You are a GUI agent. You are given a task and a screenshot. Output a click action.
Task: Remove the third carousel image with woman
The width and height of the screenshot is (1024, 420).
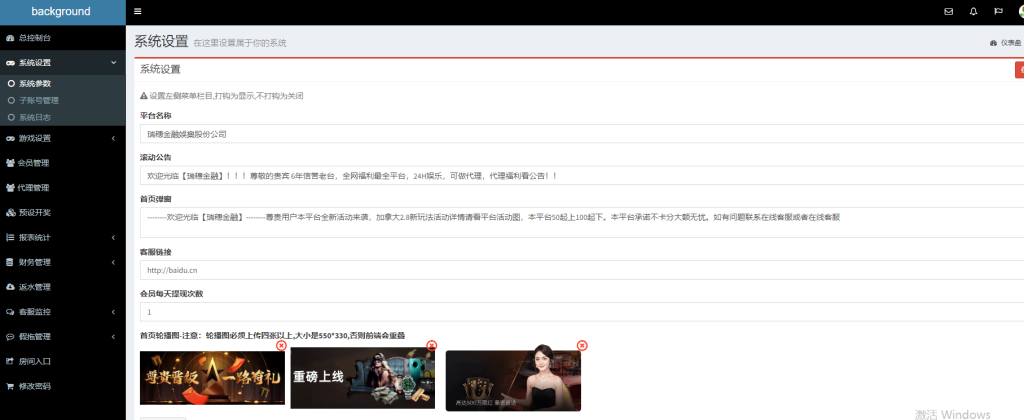click(x=582, y=345)
